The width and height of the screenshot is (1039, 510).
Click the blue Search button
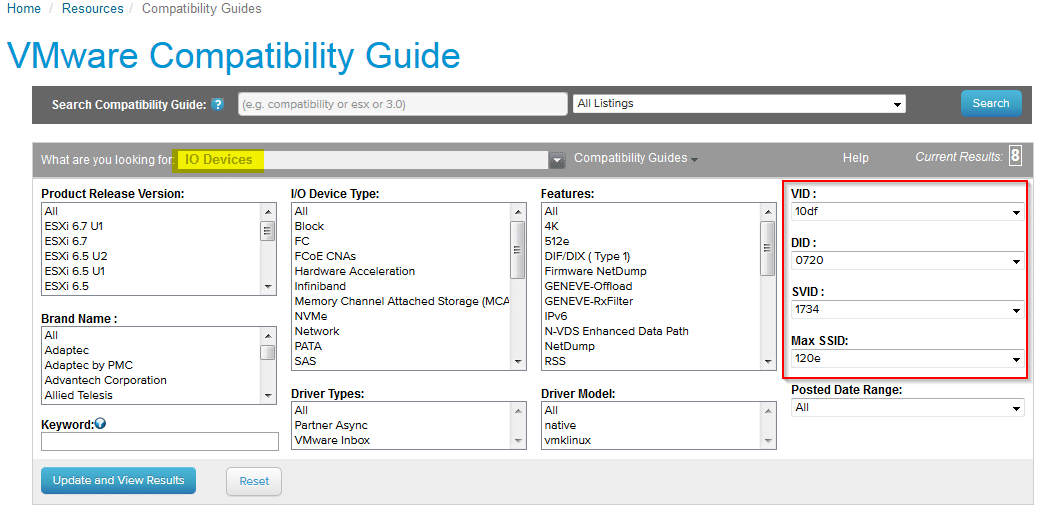tap(991, 103)
